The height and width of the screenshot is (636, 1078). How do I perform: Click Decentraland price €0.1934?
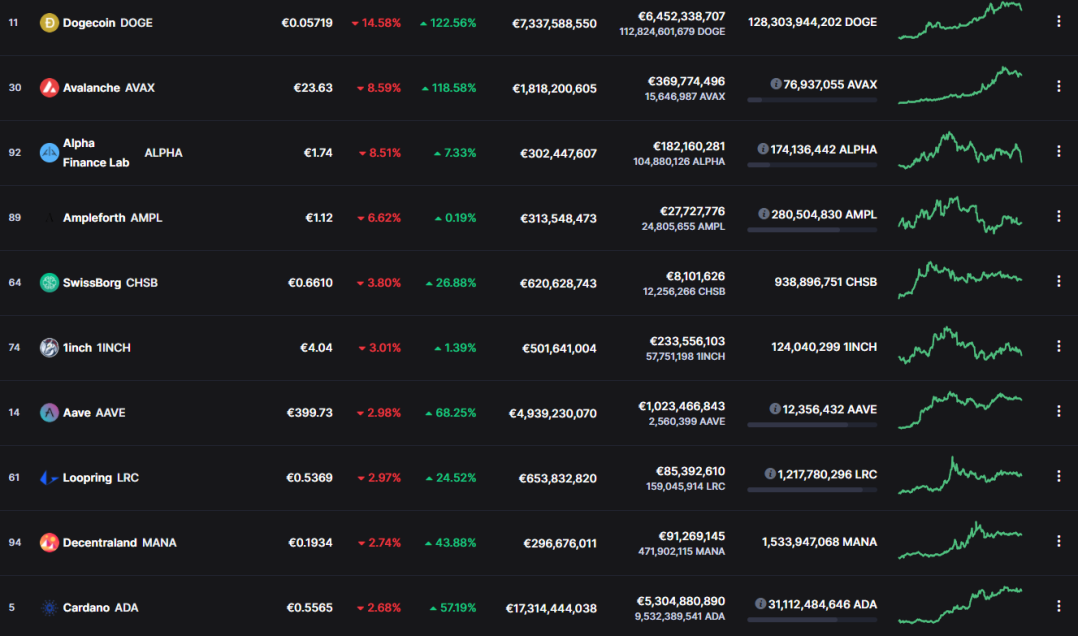[310, 542]
